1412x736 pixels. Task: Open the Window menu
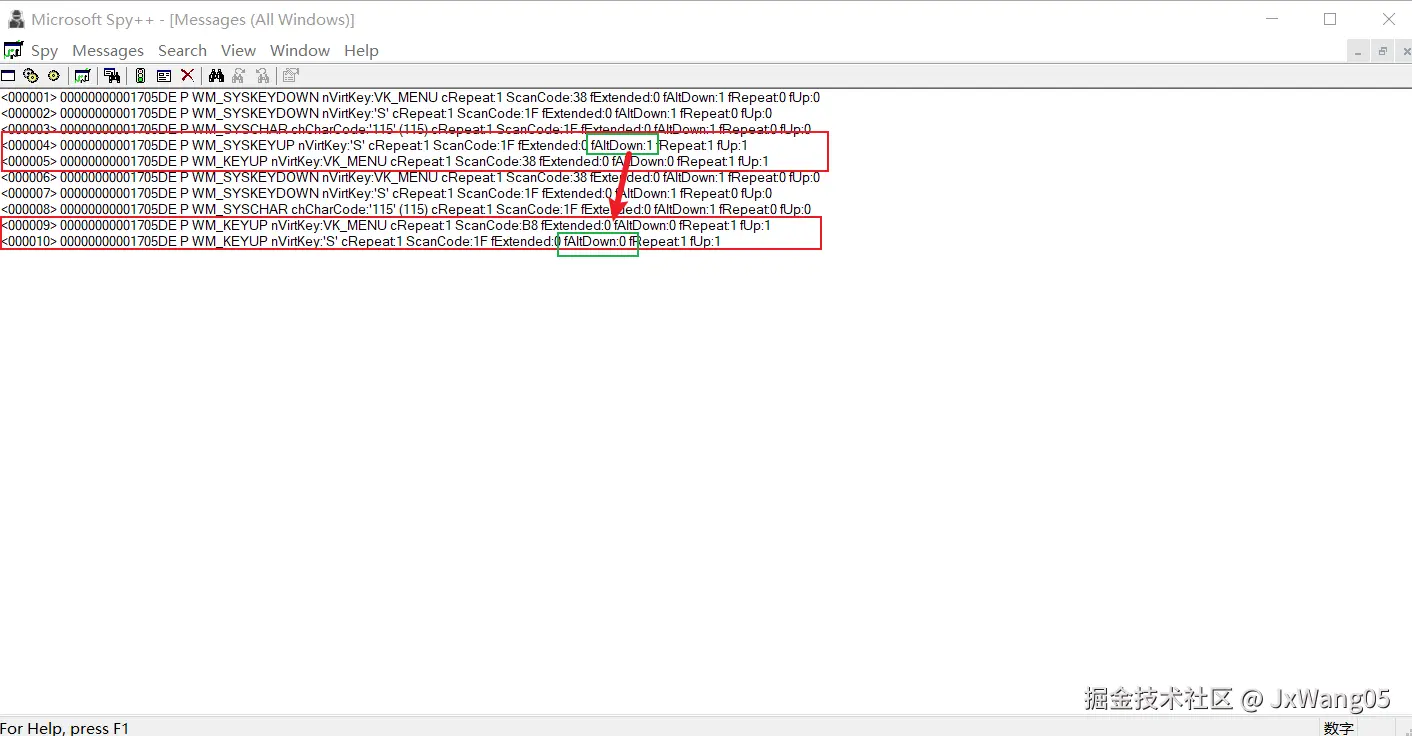[x=300, y=51]
